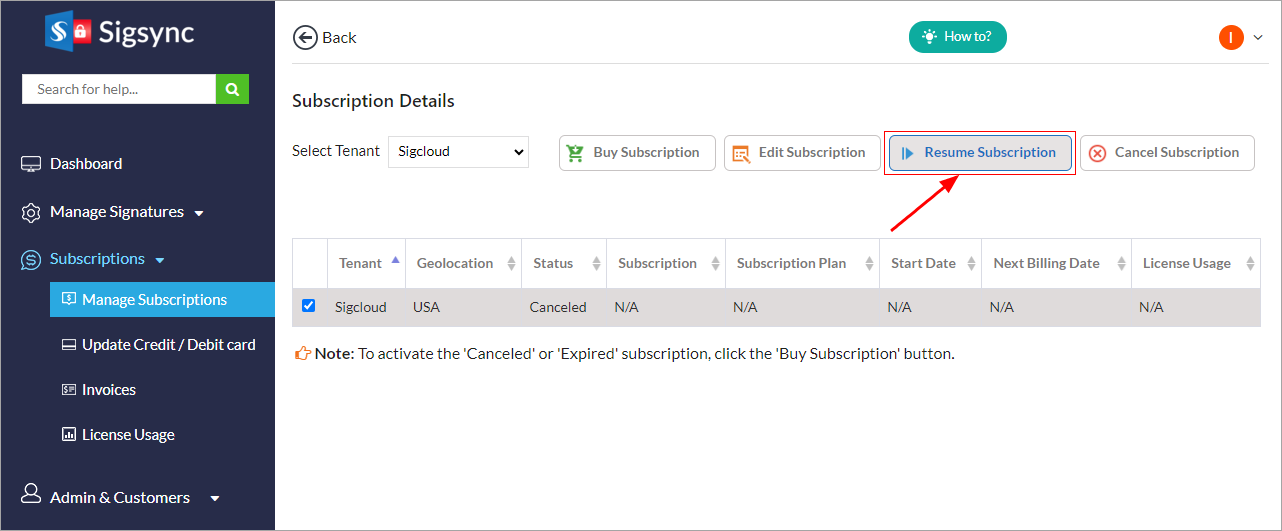Click the Cancel Subscription button
The height and width of the screenshot is (531, 1282).
pos(1167,153)
